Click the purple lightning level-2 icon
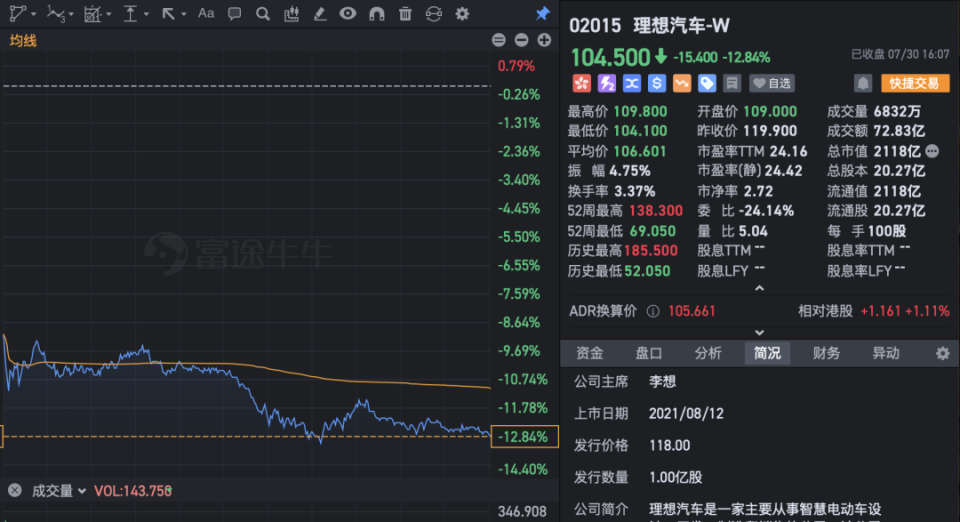The width and height of the screenshot is (960, 522). [607, 83]
